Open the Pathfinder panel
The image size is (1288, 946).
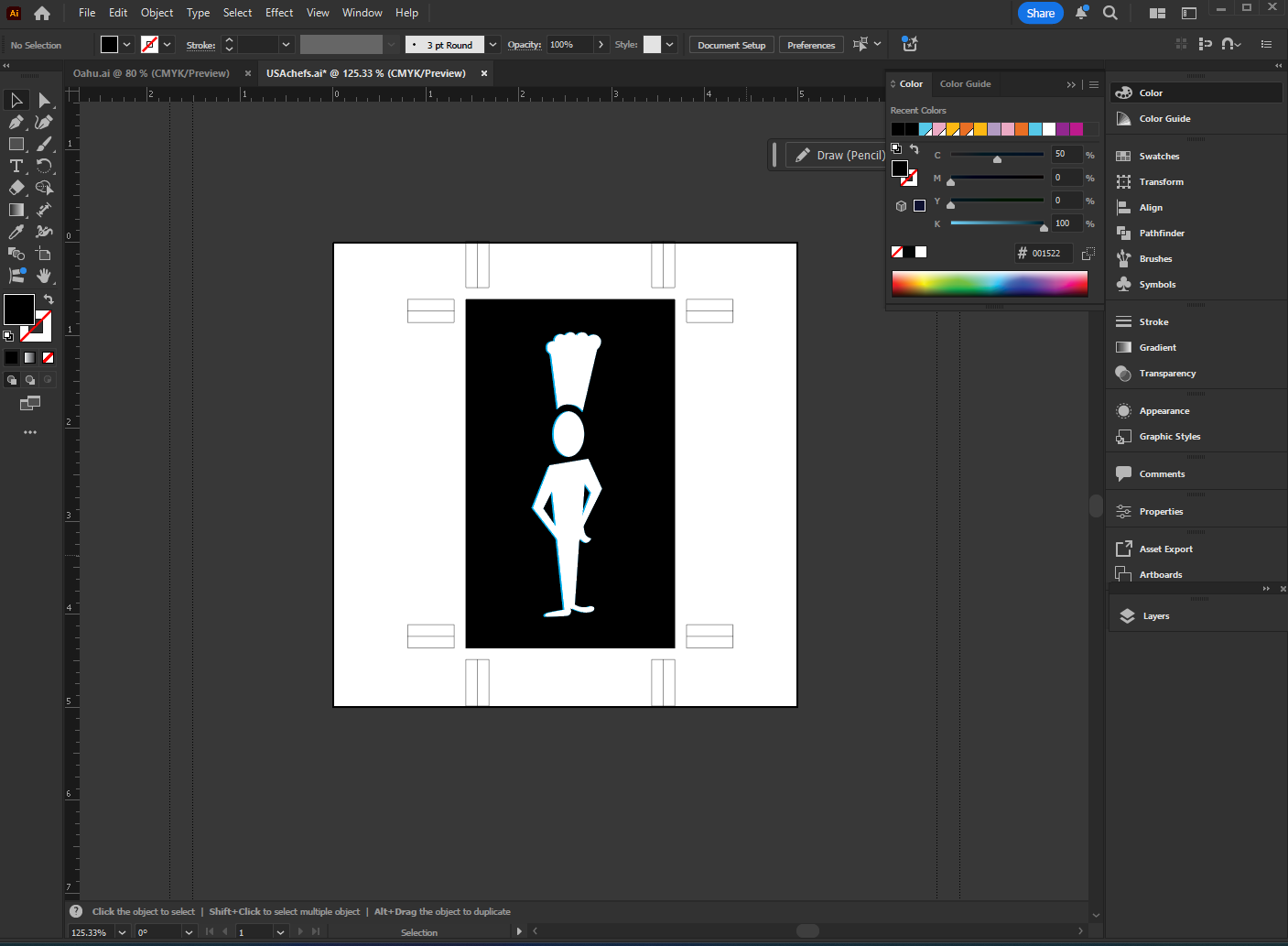(x=1162, y=234)
